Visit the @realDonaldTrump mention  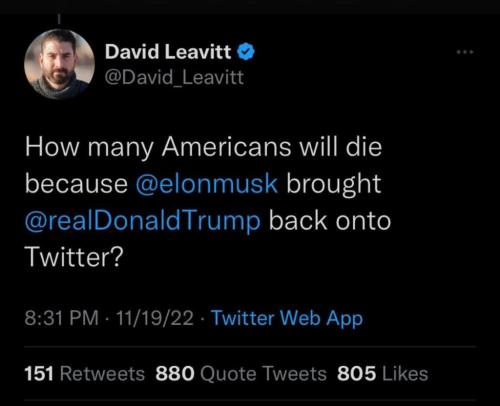[142, 221]
